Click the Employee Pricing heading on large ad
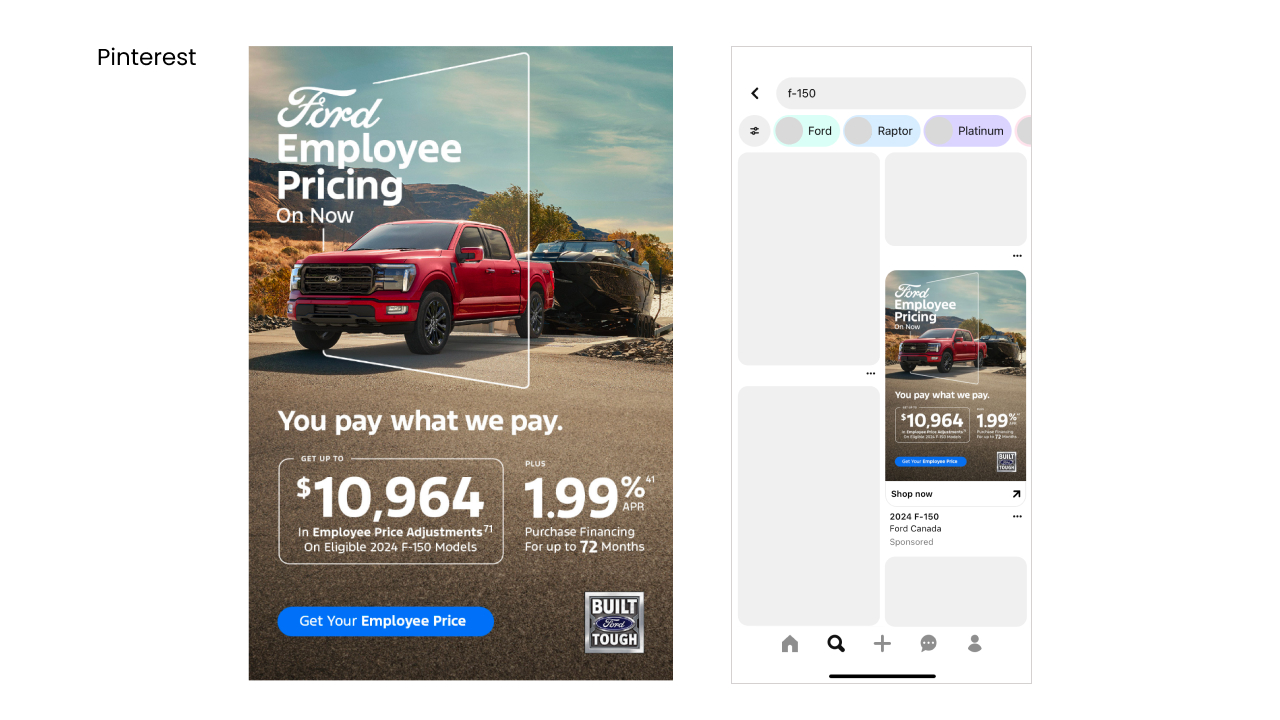1280x720 pixels. coord(369,168)
